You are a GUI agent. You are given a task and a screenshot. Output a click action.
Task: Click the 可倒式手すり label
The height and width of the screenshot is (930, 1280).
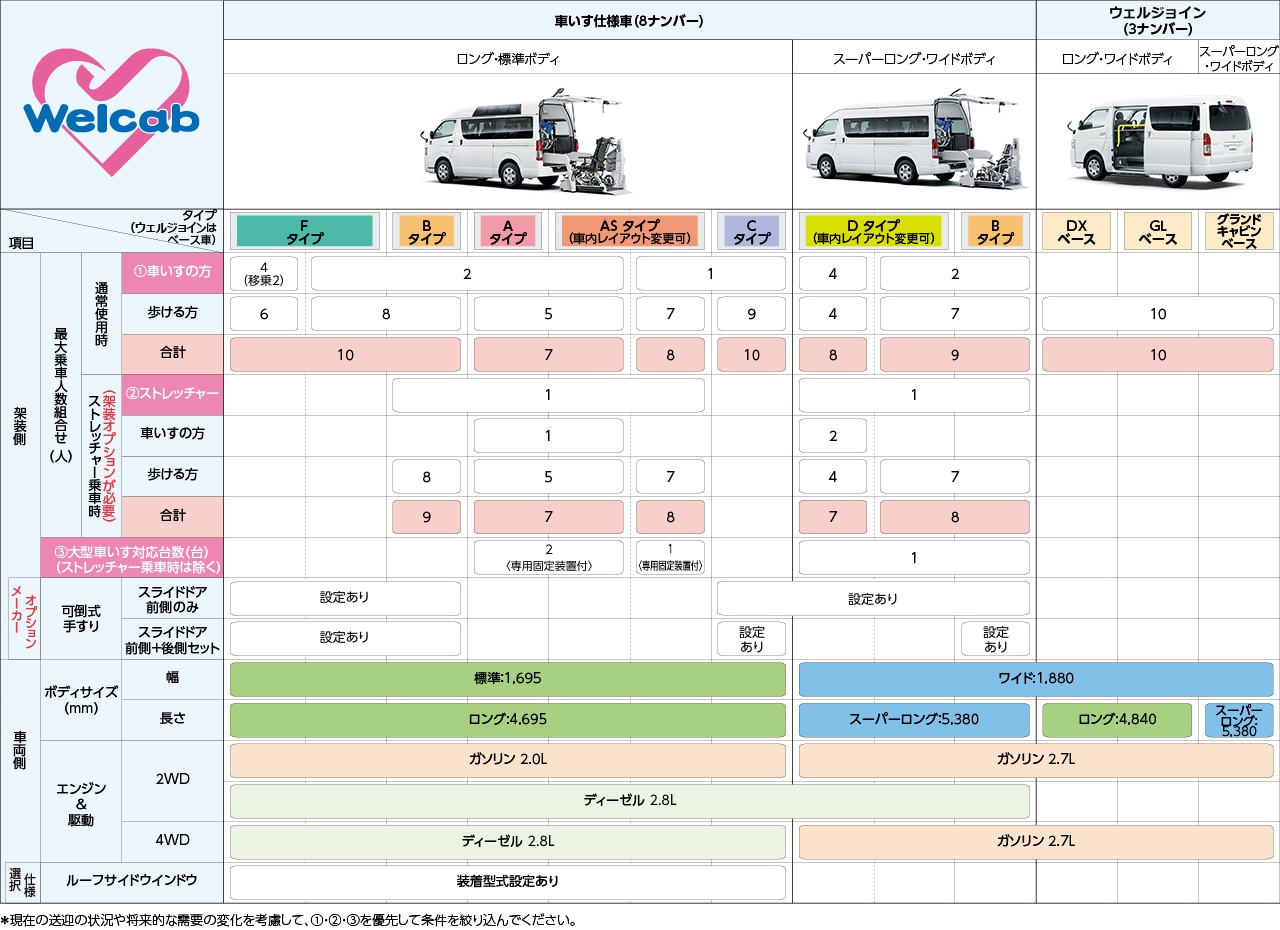point(81,618)
